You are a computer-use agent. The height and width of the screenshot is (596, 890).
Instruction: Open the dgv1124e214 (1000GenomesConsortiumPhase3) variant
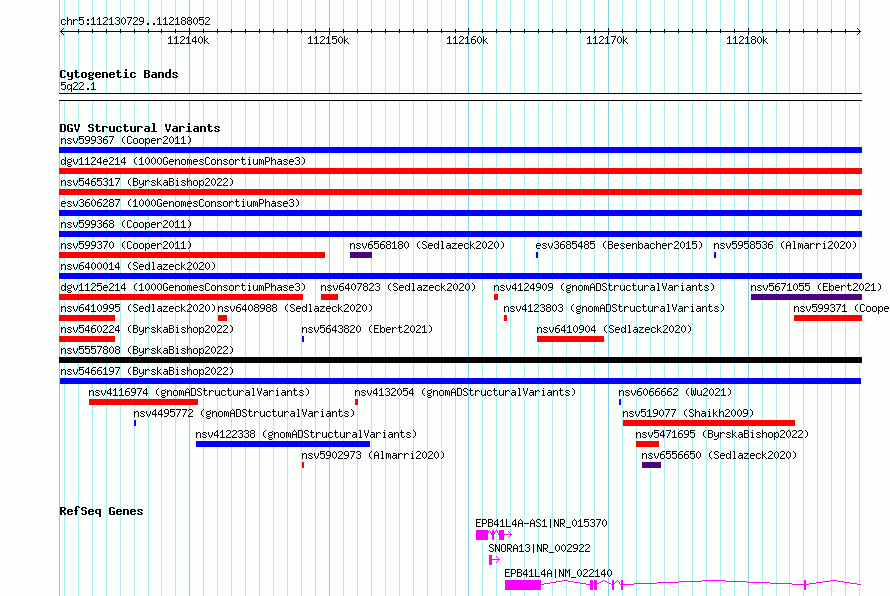coord(183,161)
